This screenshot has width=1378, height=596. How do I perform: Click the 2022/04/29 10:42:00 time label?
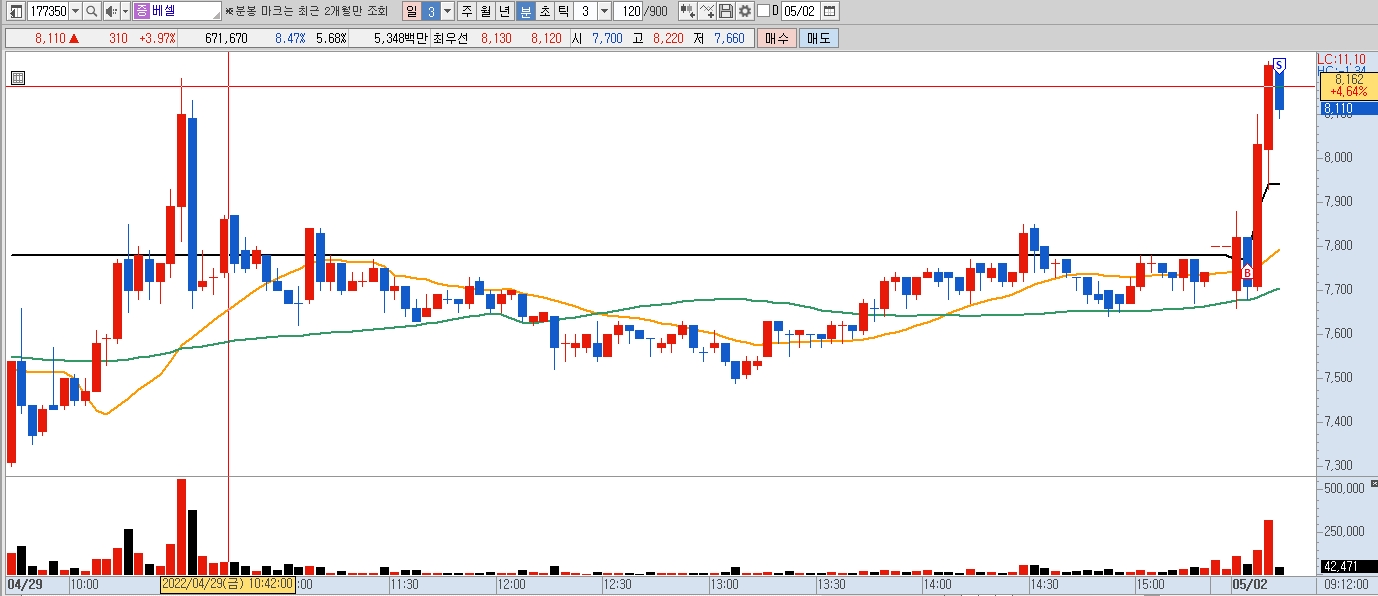(227, 584)
